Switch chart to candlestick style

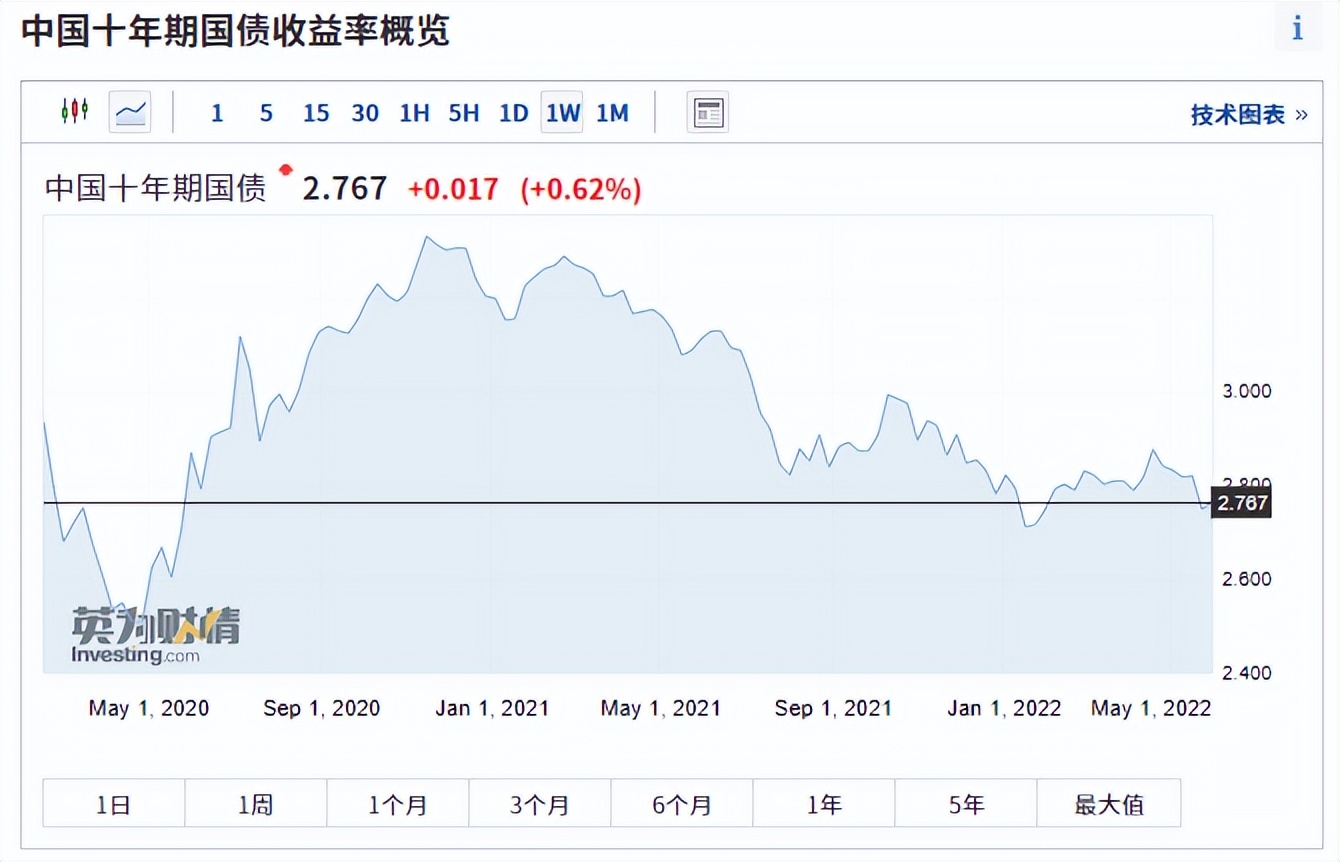[74, 112]
